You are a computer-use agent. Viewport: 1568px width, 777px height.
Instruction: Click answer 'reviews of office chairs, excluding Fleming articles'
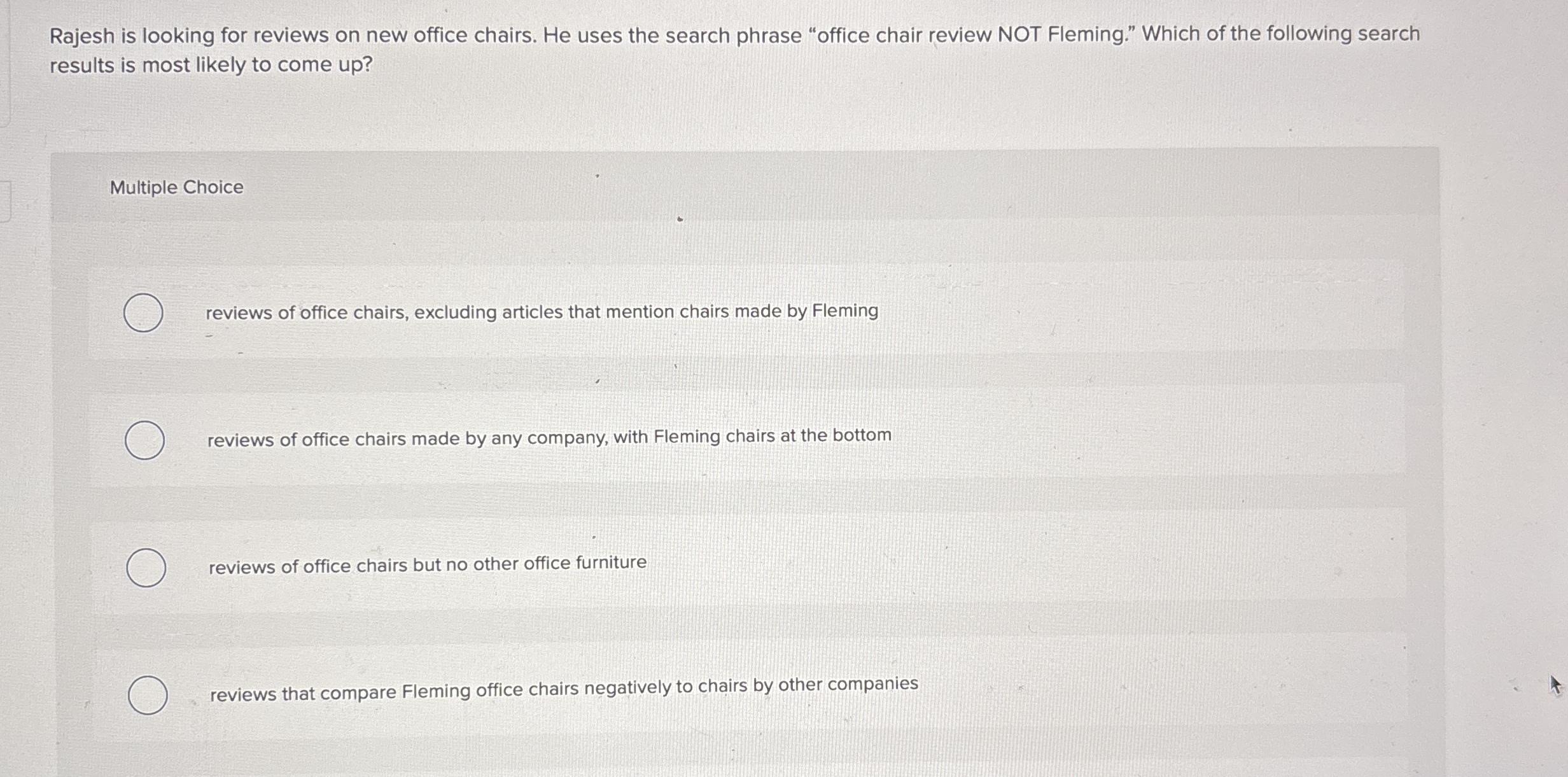pos(542,312)
